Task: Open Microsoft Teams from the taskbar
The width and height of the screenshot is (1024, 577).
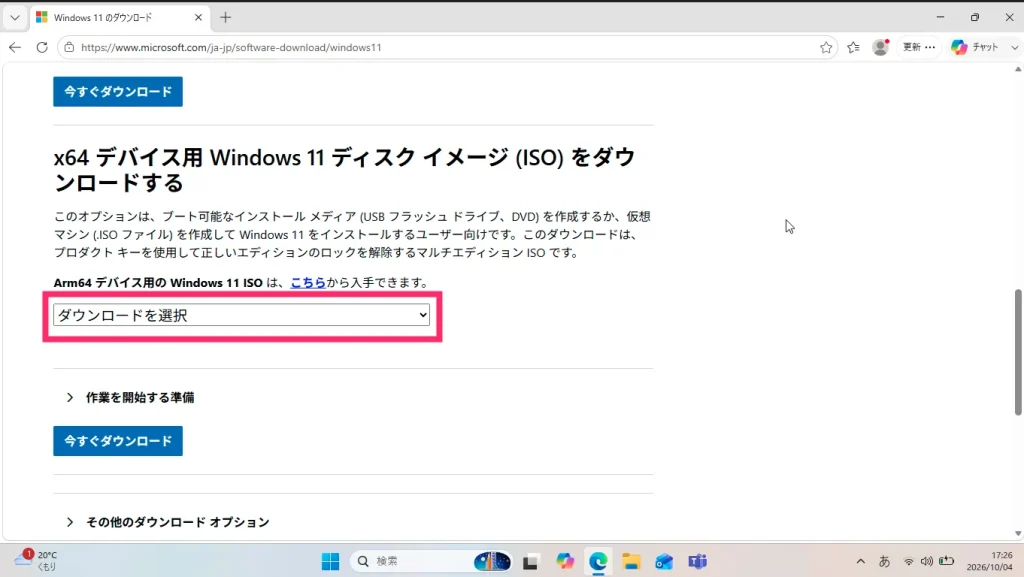Action: [697, 561]
